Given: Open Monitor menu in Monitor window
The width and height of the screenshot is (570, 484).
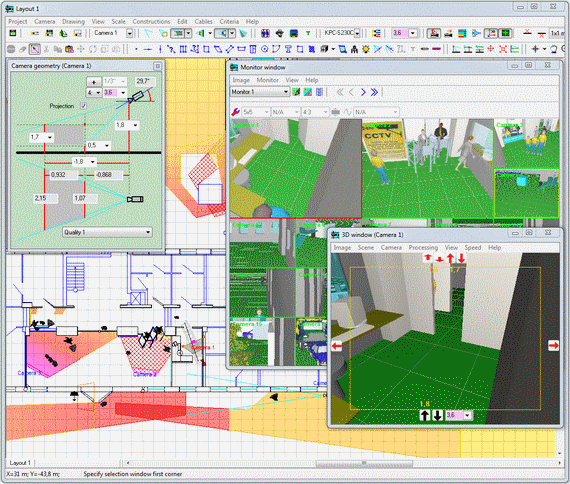Looking at the screenshot, I should [x=268, y=80].
